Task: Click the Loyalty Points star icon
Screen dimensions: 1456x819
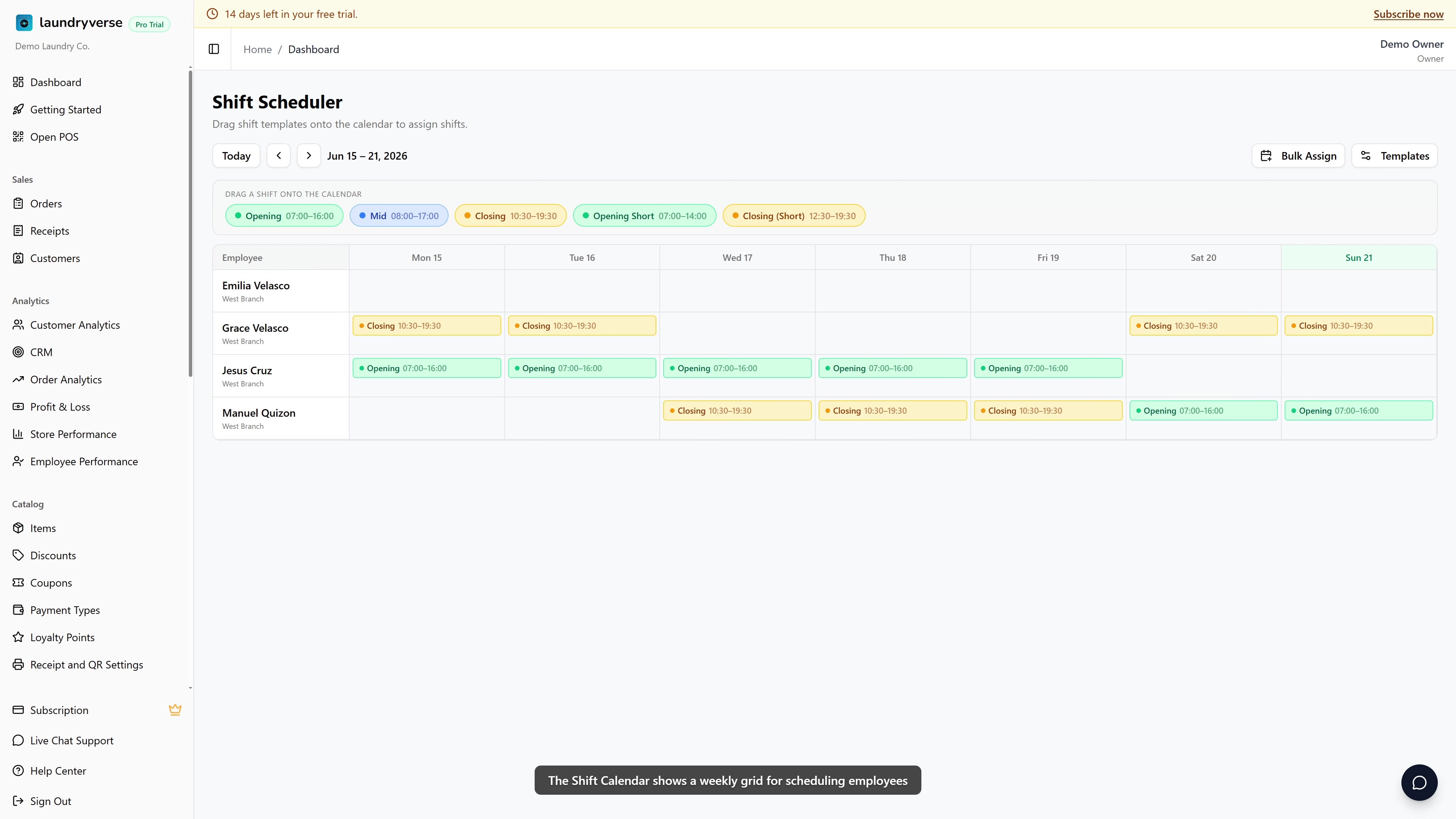Action: (18, 637)
